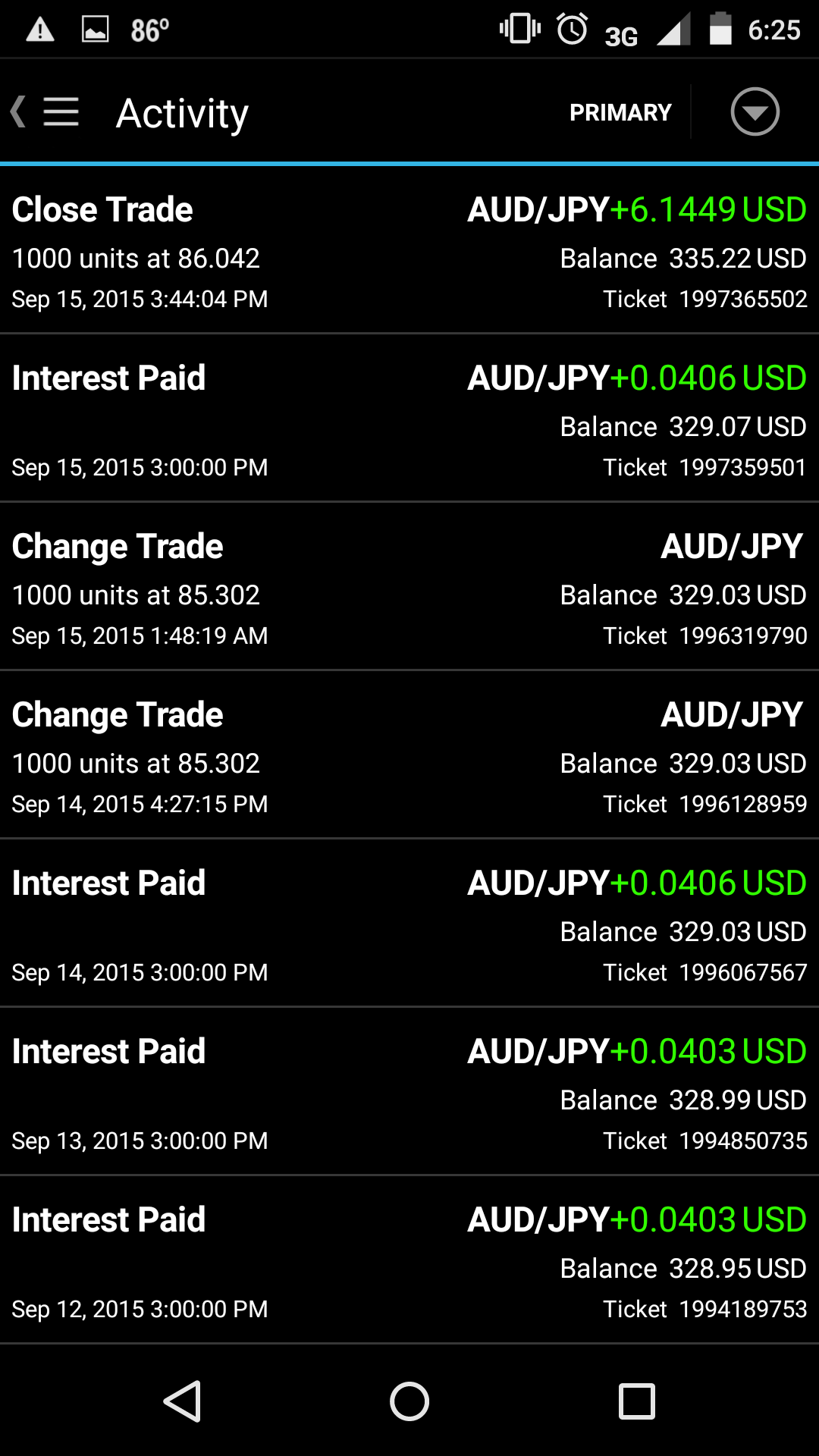
Task: Tap the PRIMARY account selector
Action: [620, 112]
